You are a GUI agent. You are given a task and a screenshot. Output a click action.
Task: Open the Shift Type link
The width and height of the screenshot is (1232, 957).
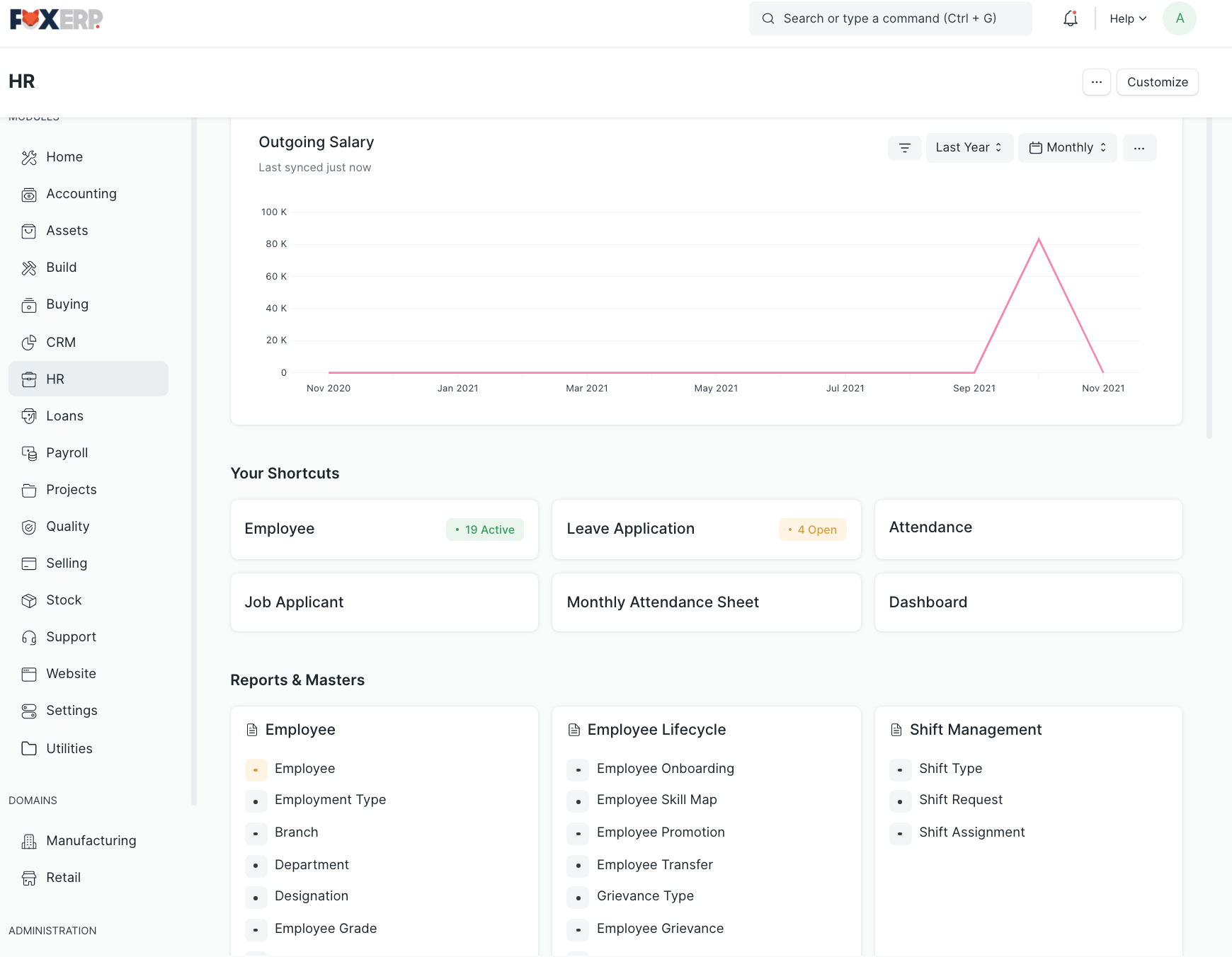950,769
